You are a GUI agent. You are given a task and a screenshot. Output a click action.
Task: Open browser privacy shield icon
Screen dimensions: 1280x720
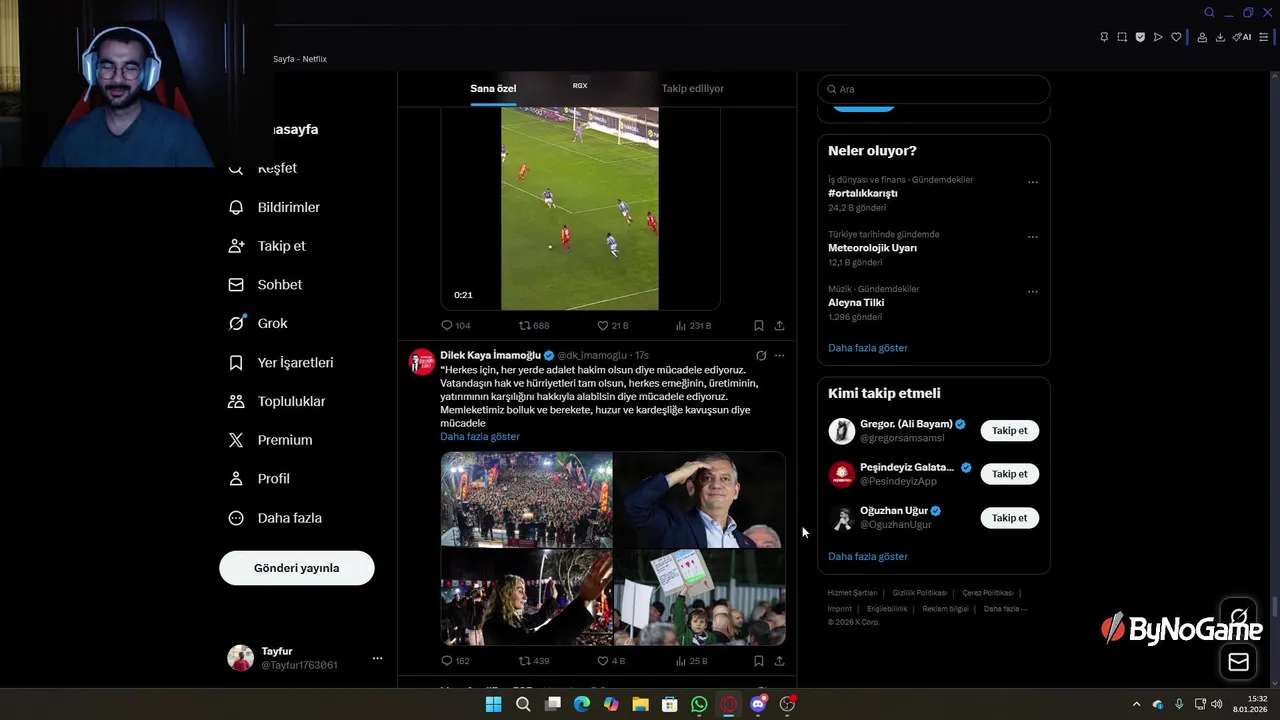pyautogui.click(x=1140, y=37)
